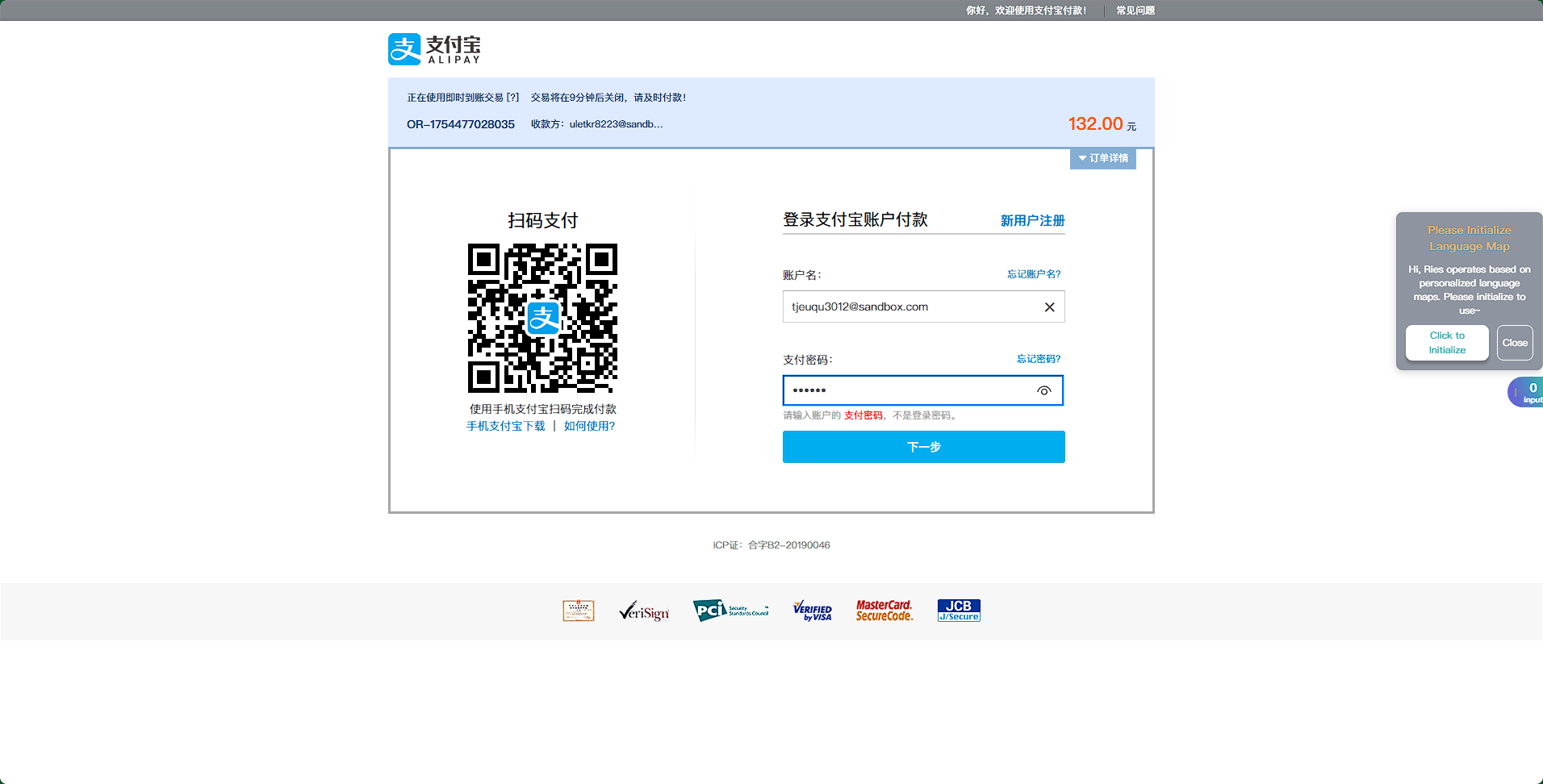The width and height of the screenshot is (1543, 784).
Task: Click the order number OR-1754477028035
Action: point(461,124)
